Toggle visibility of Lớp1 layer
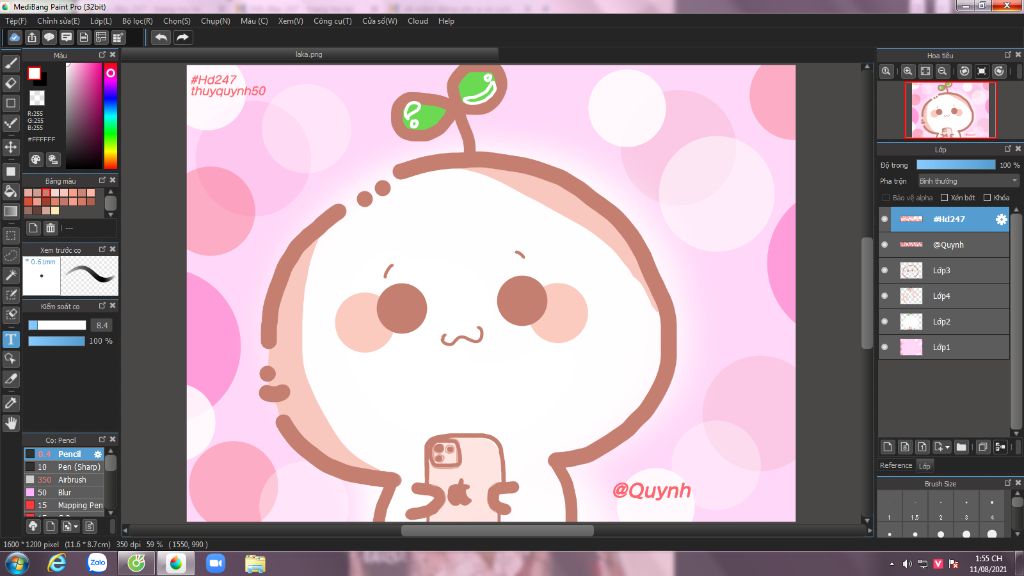Image resolution: width=1024 pixels, height=576 pixels. 885,347
